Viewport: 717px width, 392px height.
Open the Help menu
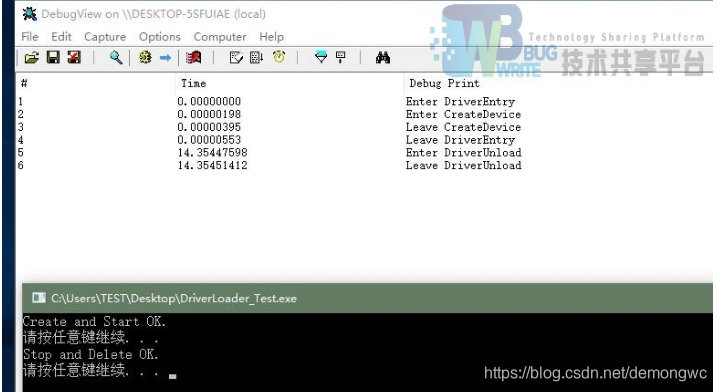(272, 37)
